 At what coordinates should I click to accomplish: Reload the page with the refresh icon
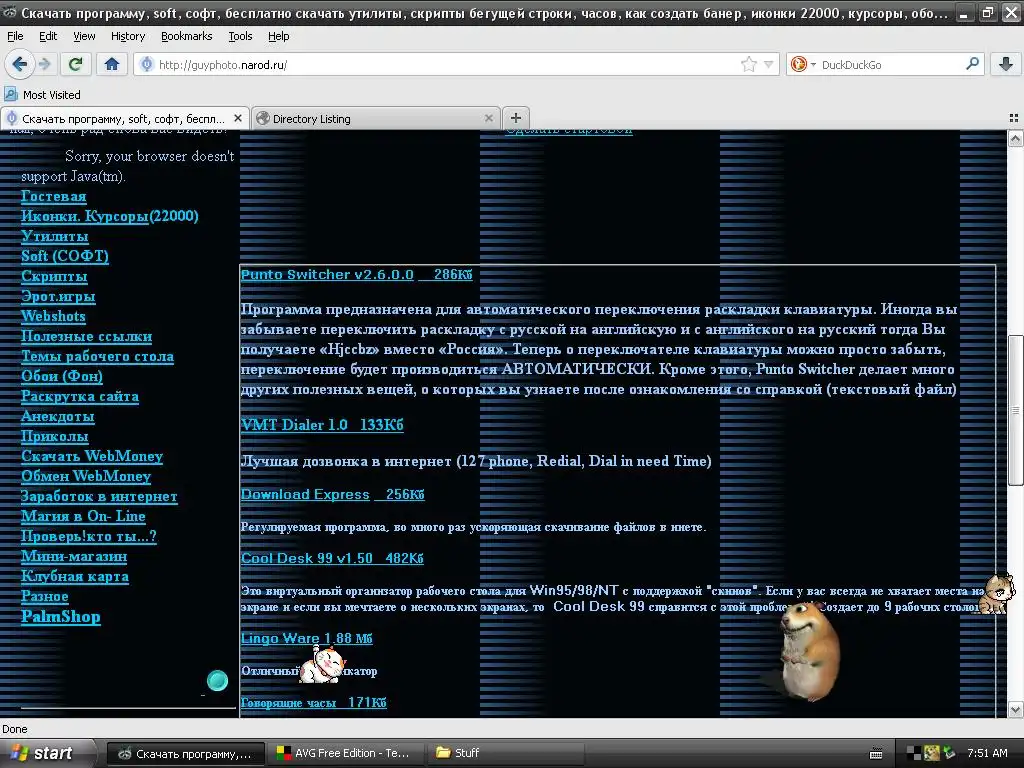click(x=76, y=64)
